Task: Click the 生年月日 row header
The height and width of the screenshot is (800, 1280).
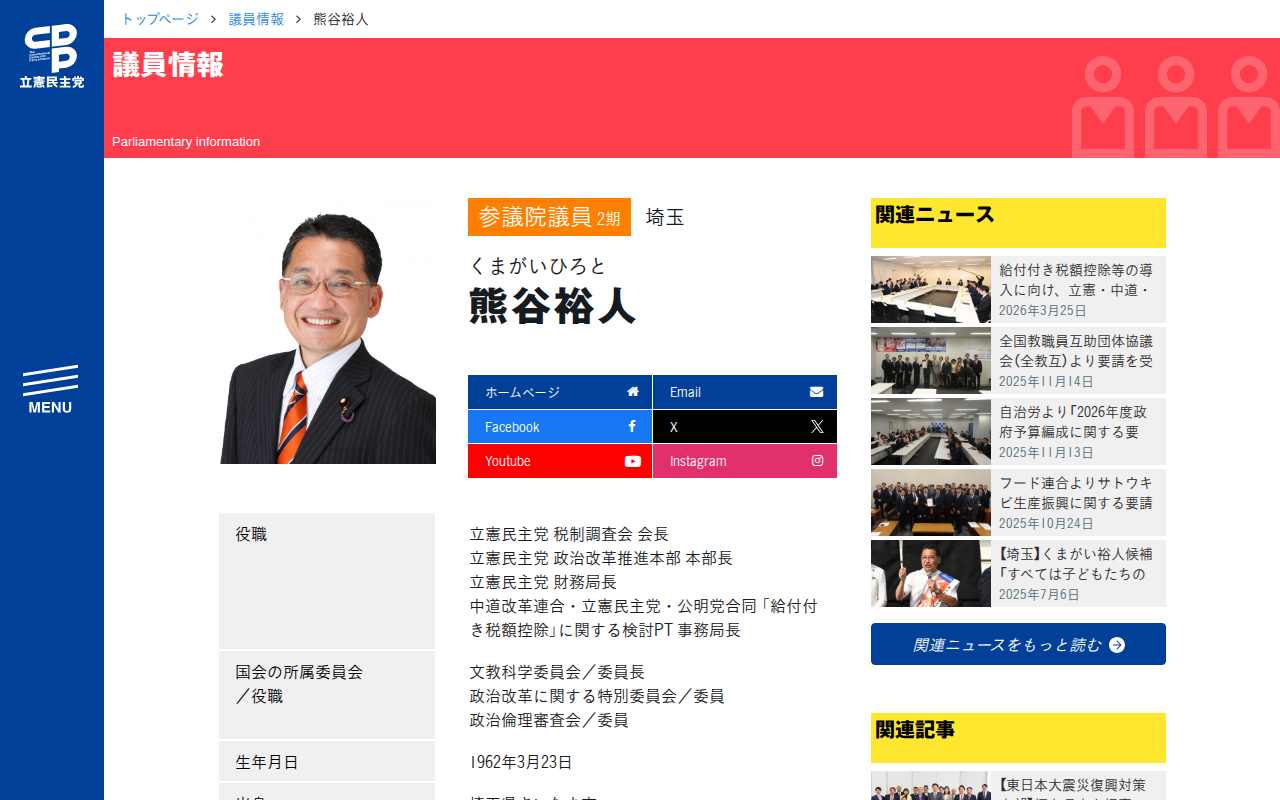Action: 327,761
